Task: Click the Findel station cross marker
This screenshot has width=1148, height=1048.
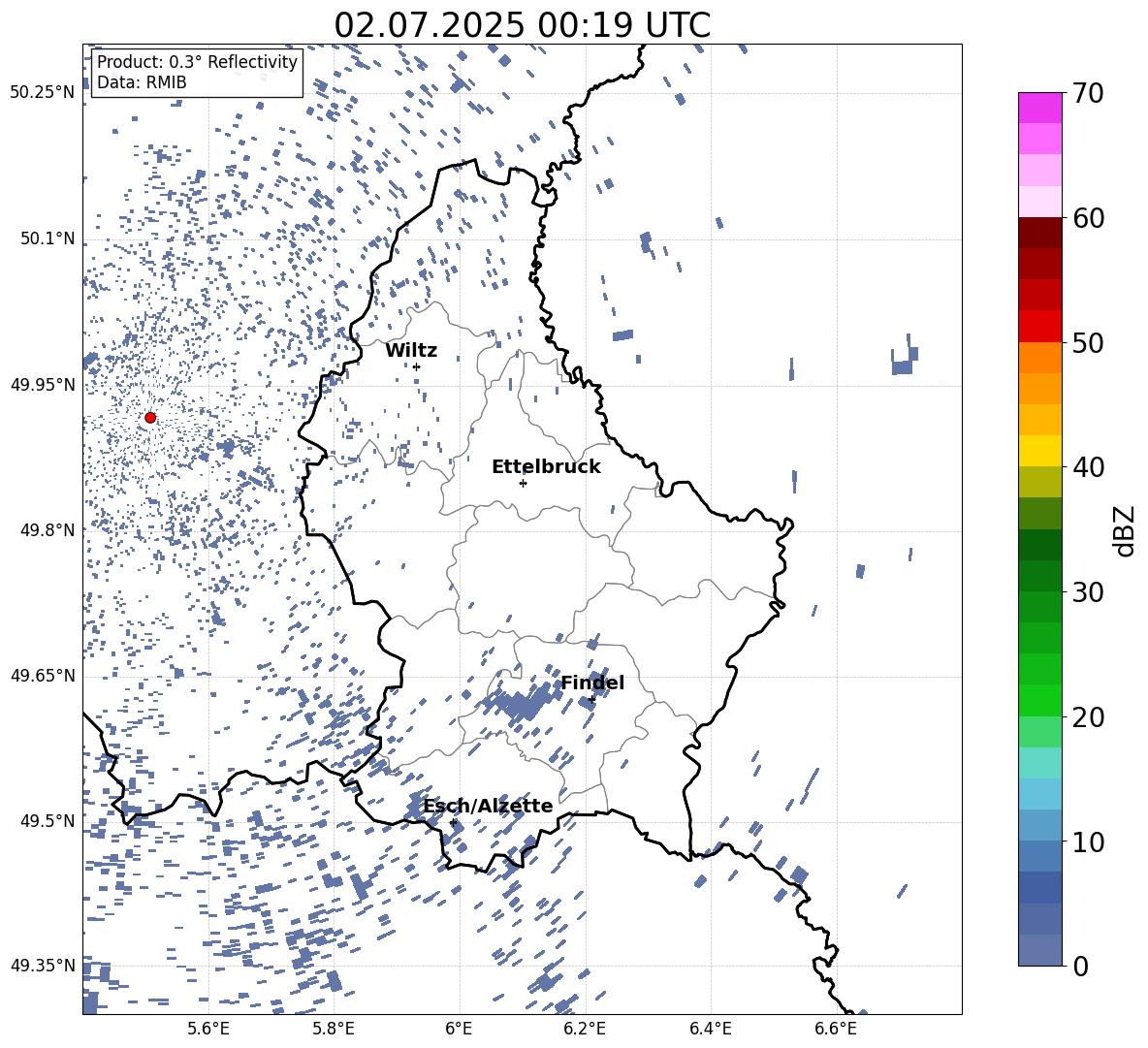Action: point(591,700)
